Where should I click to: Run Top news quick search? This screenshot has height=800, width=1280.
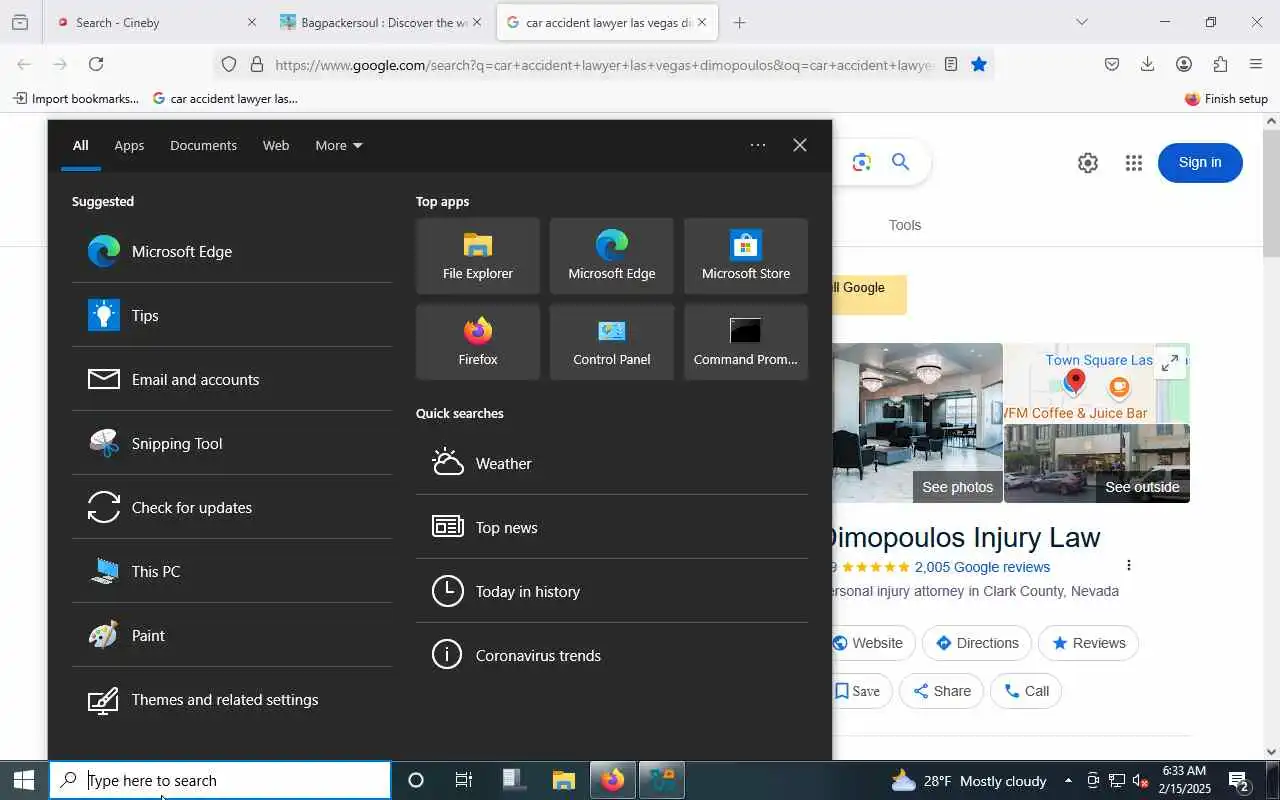coord(612,527)
